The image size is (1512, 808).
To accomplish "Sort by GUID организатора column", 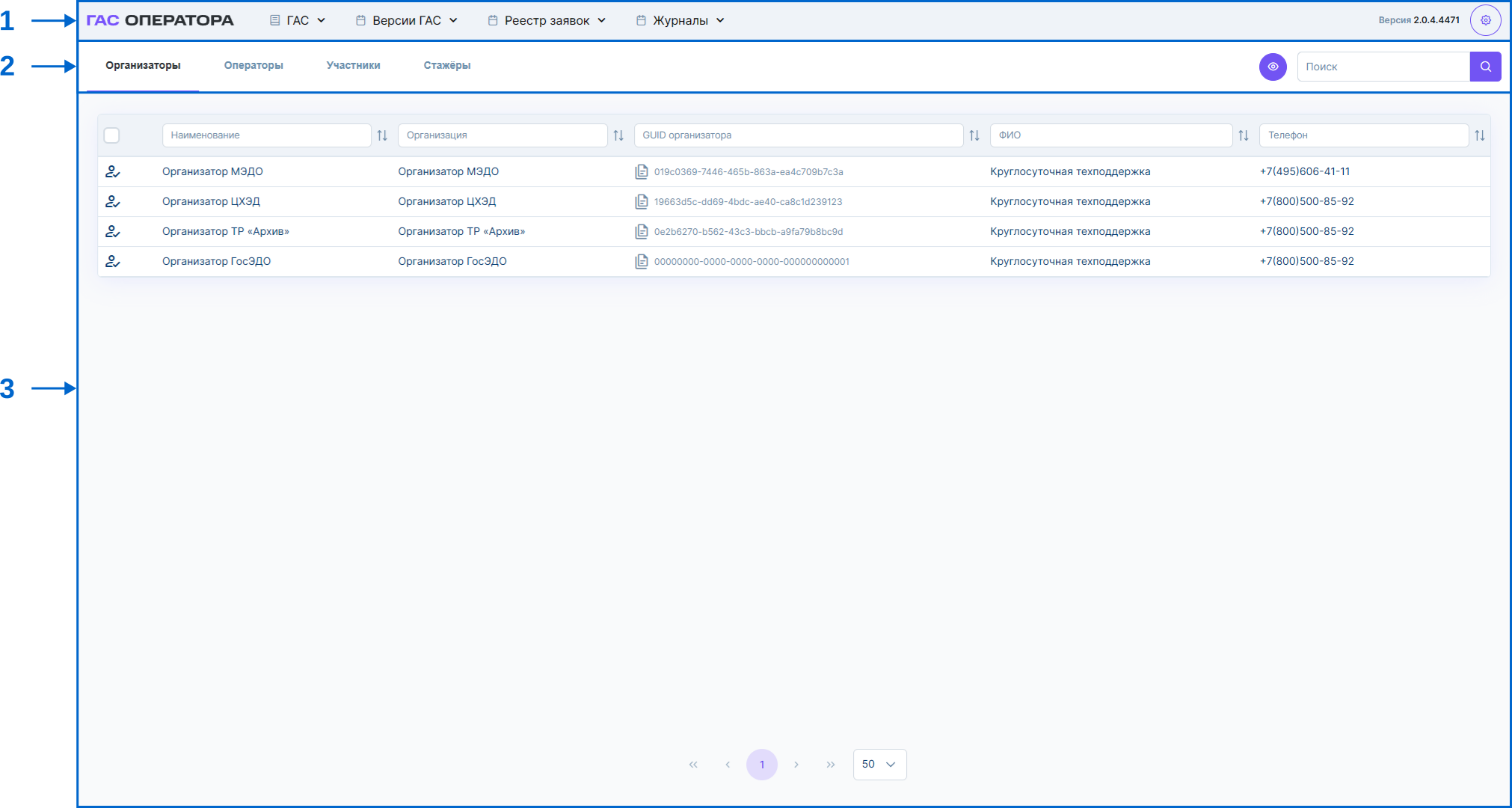I will pos(974,135).
